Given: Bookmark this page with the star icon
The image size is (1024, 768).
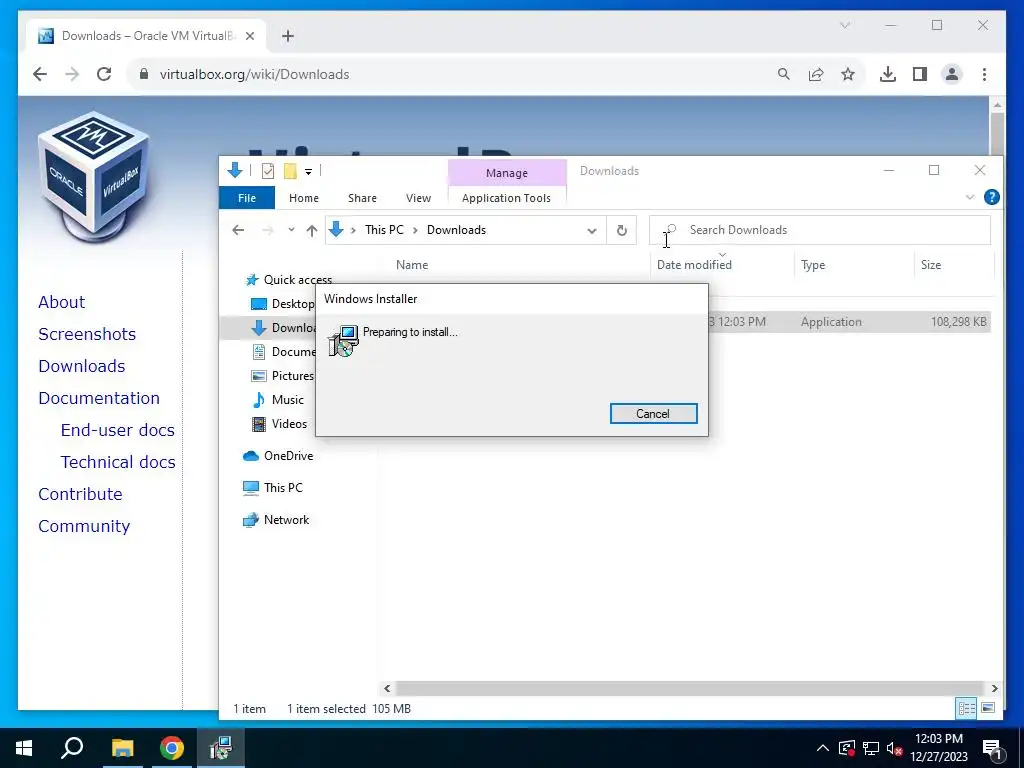Looking at the screenshot, I should coord(848,74).
